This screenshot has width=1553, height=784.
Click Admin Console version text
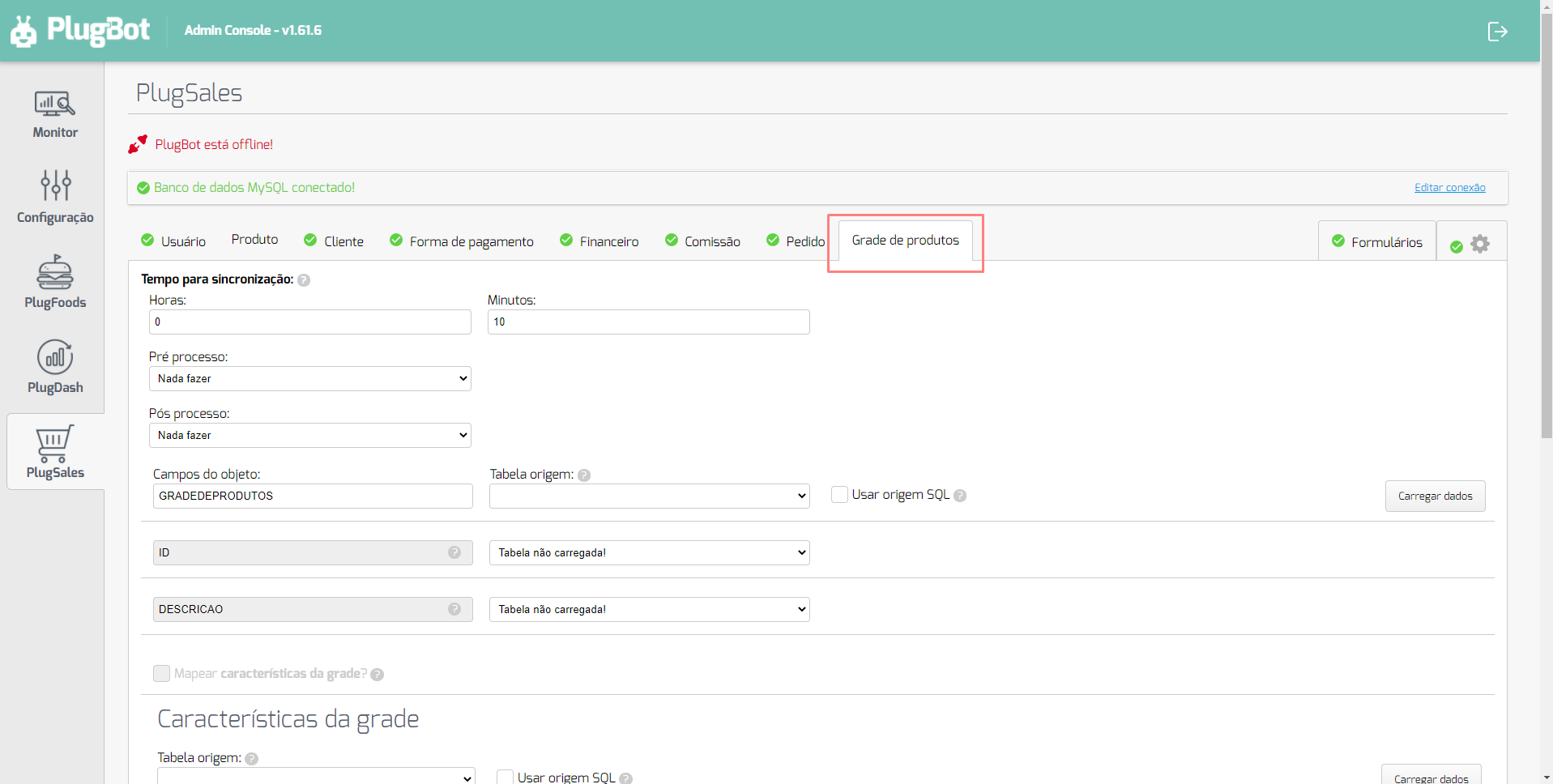253,31
